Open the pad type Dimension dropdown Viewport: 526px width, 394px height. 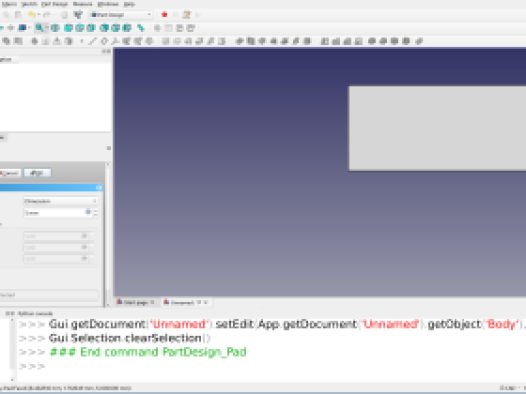[x=61, y=201]
